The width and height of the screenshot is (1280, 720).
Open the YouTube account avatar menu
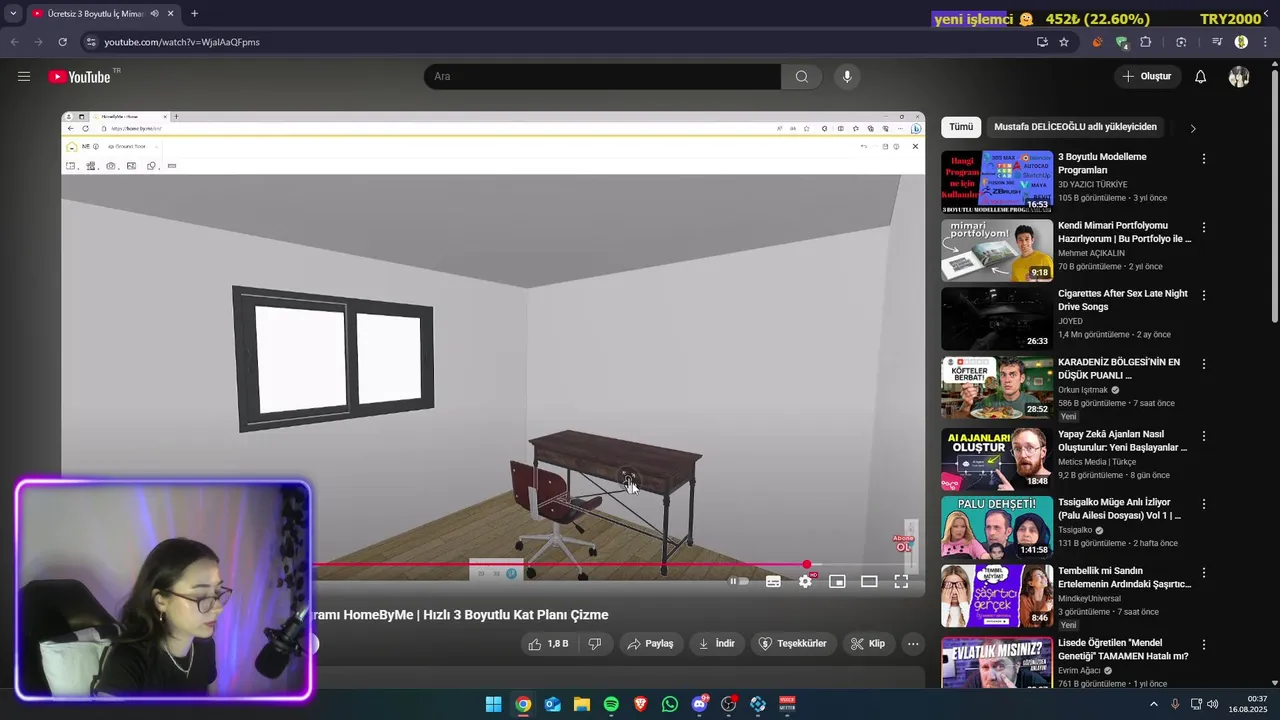pos(1239,77)
